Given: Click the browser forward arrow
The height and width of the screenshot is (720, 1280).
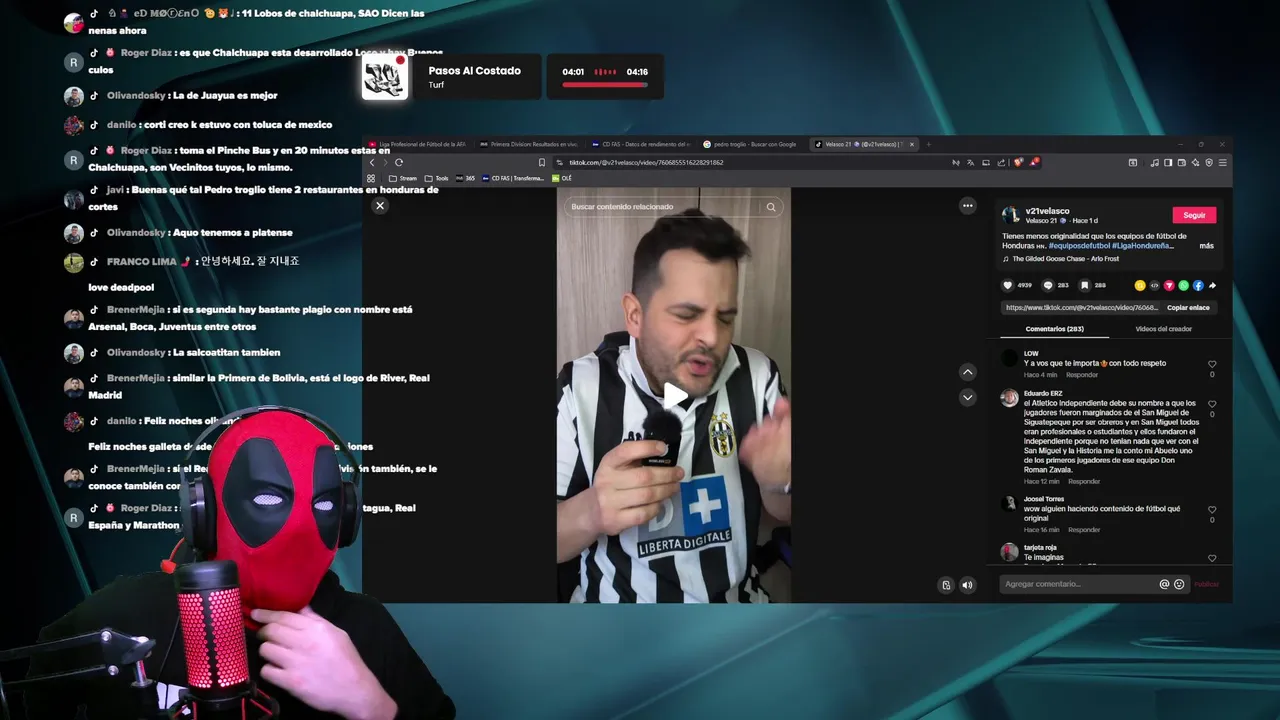Looking at the screenshot, I should point(386,162).
